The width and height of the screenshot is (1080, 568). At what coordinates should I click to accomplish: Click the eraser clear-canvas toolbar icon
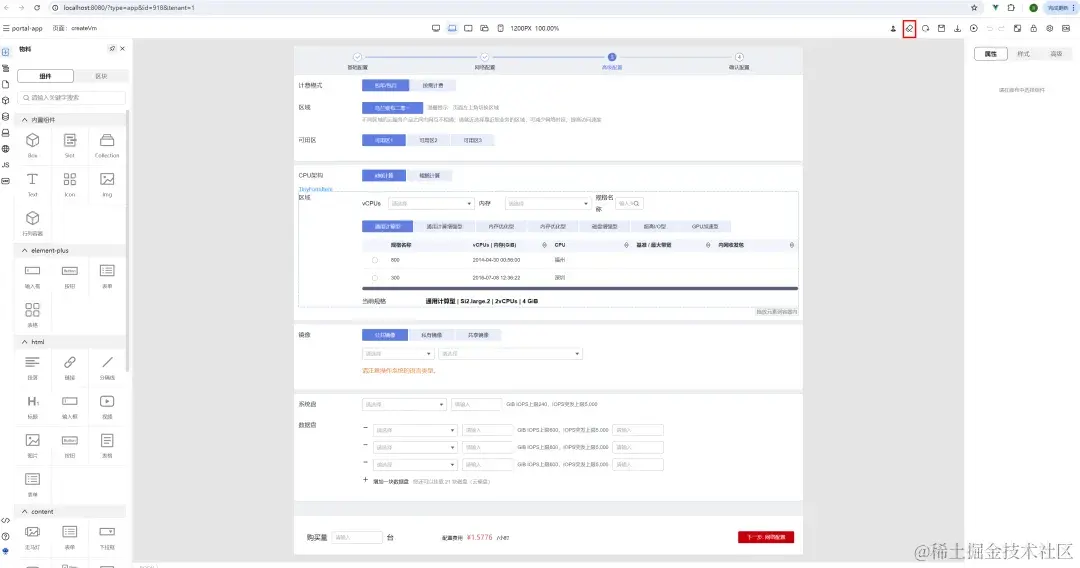pyautogui.click(x=909, y=29)
